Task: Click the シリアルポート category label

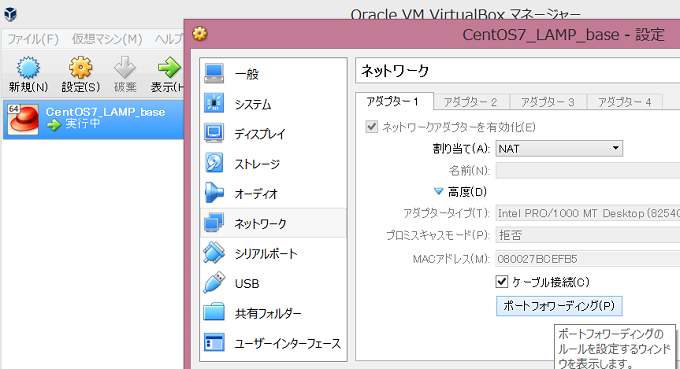Action: [x=266, y=254]
